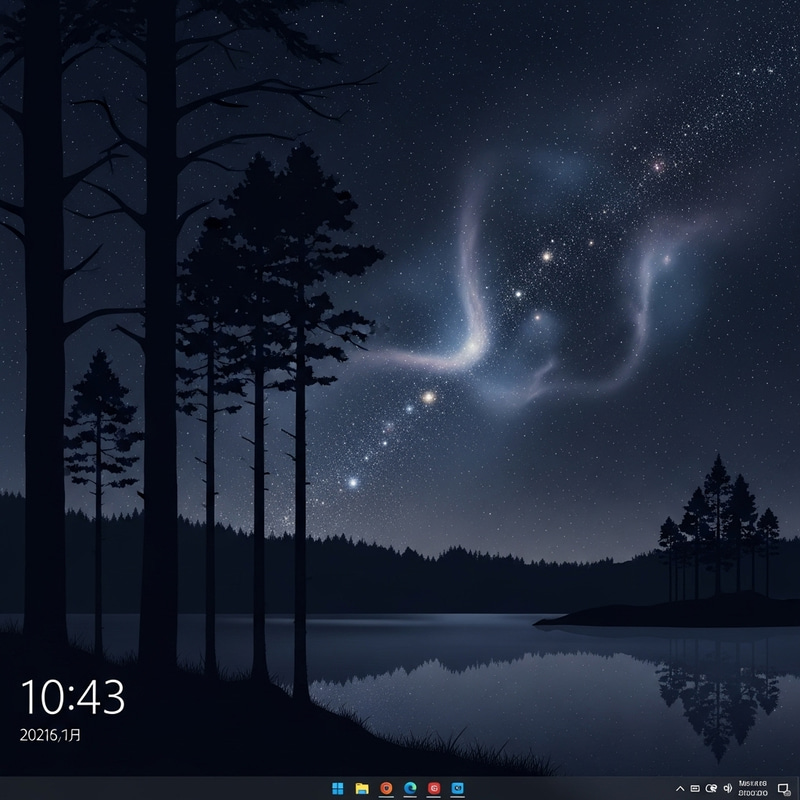800x800 pixels.
Task: Open notification center from the tray
Action: pos(782,789)
